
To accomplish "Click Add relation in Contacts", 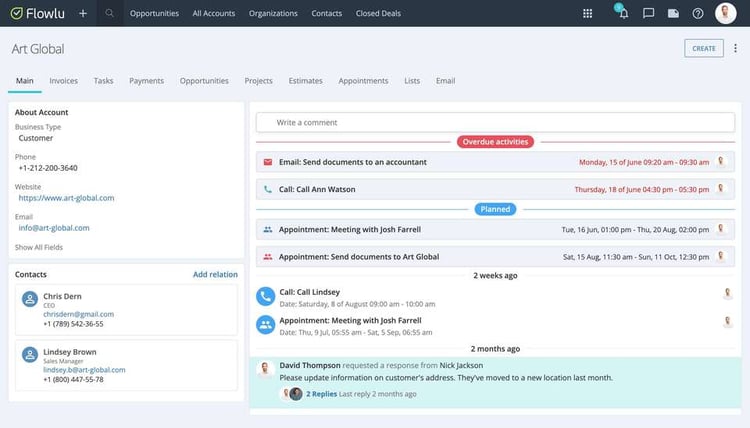I will click(x=215, y=274).
